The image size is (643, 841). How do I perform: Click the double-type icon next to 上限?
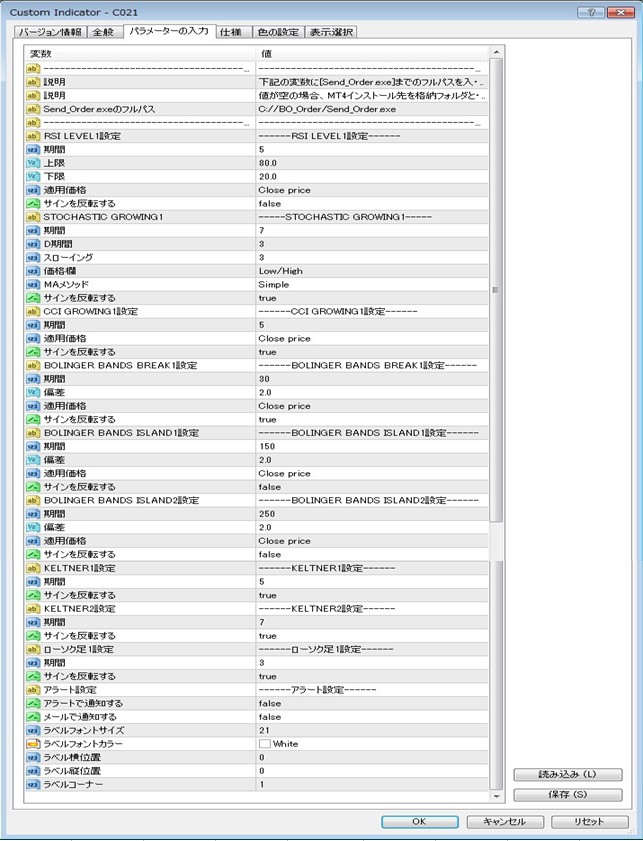33,163
